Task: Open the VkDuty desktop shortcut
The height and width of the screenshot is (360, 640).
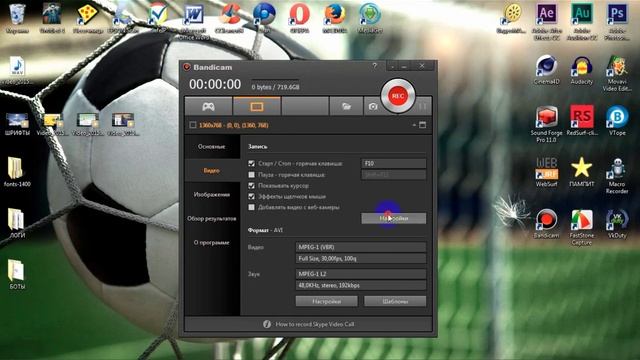Action: tap(617, 224)
